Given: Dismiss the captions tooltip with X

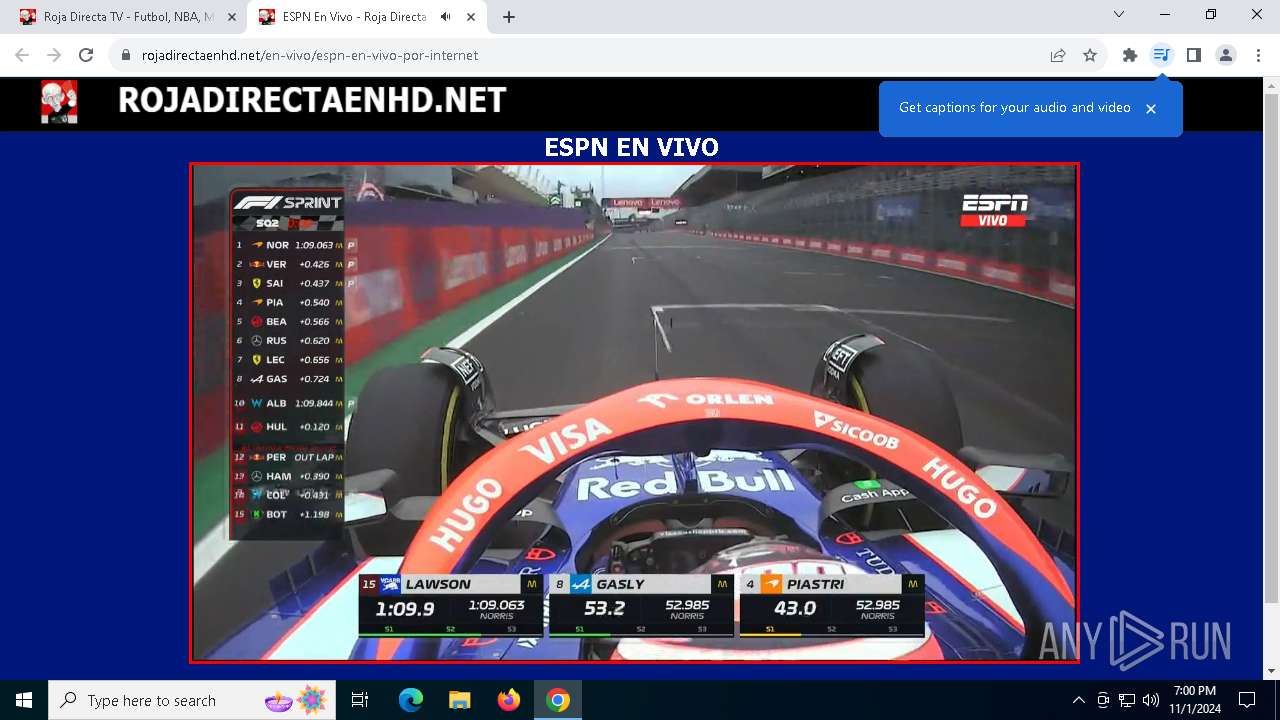Looking at the screenshot, I should coord(1151,109).
